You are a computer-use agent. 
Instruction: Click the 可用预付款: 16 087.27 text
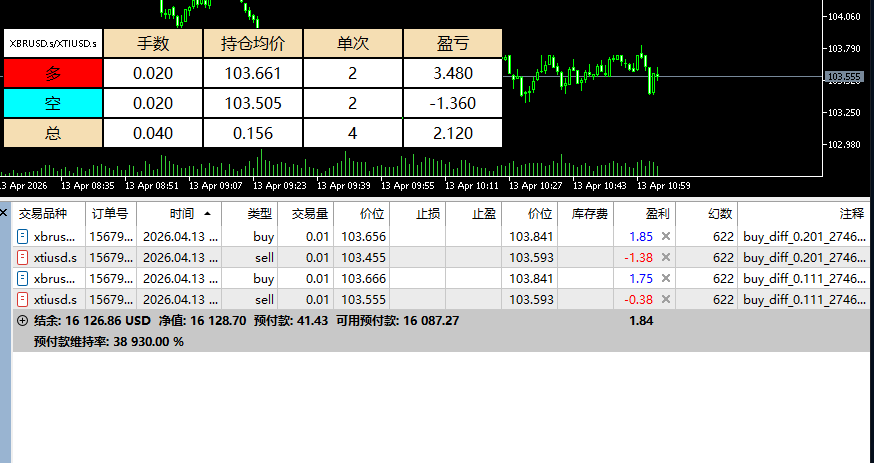coord(397,321)
